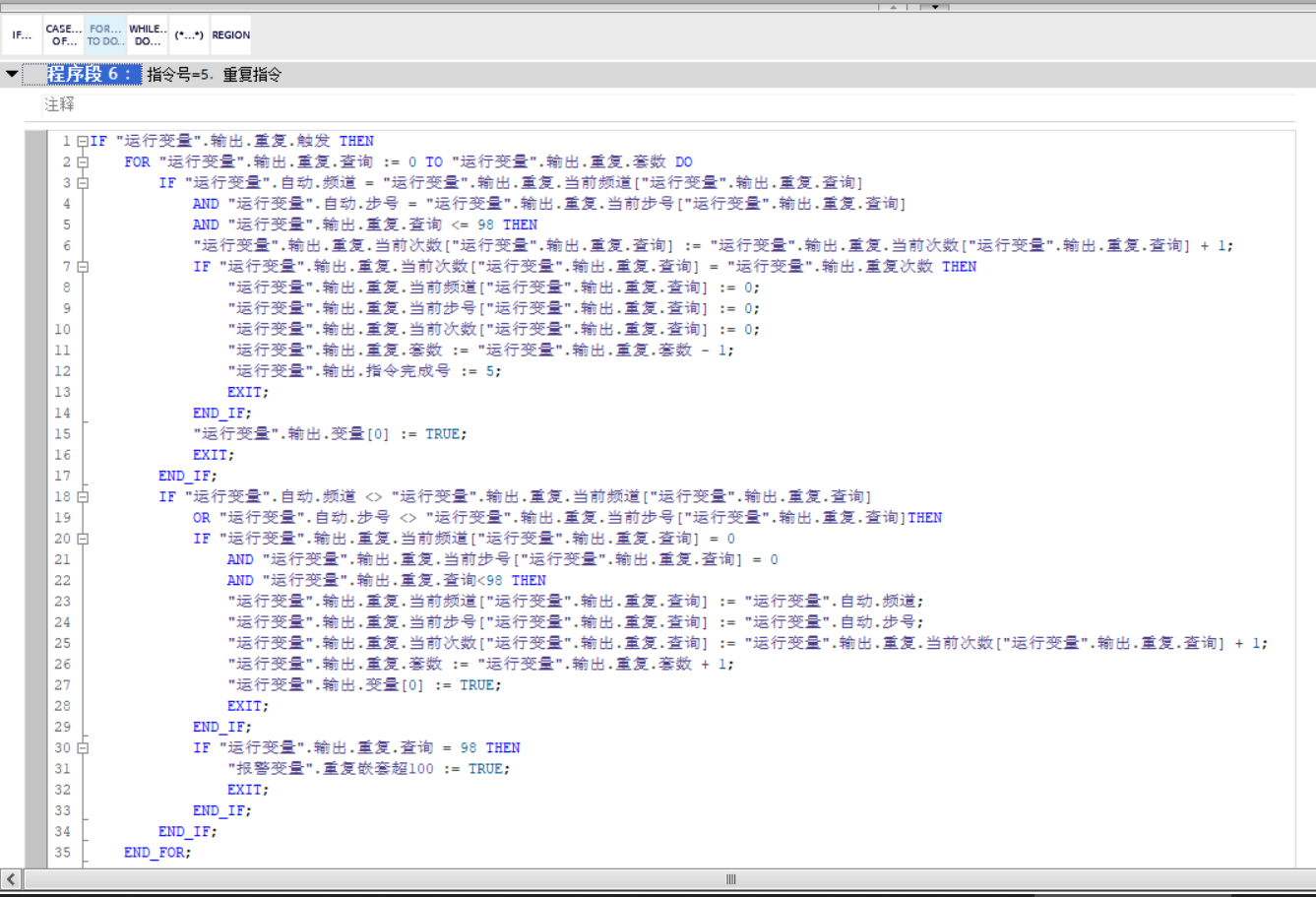
Task: Insert a (*...*) comment block
Action: pyautogui.click(x=189, y=35)
